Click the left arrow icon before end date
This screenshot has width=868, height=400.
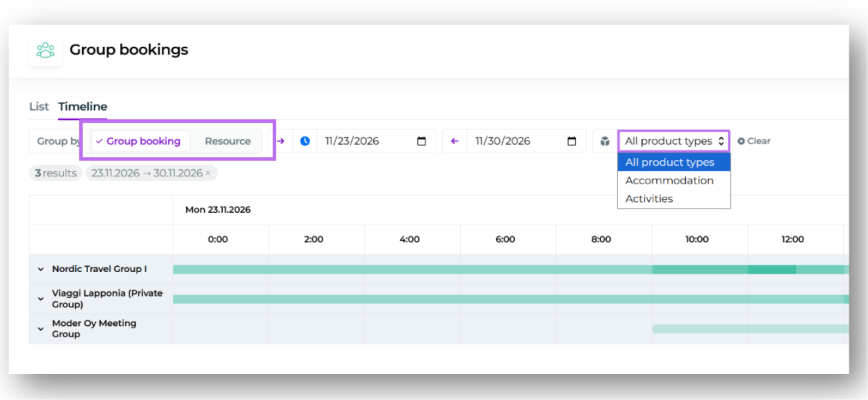pyautogui.click(x=455, y=141)
